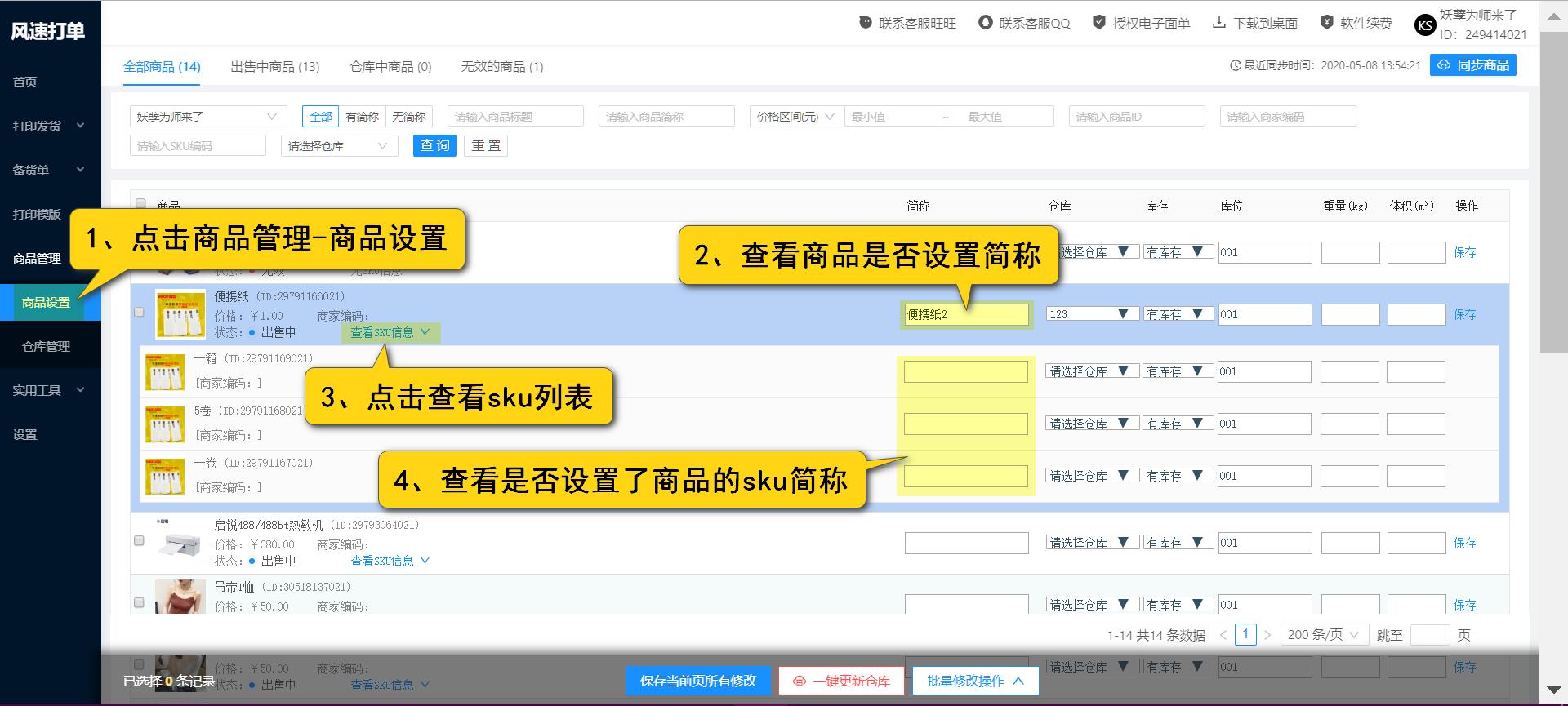This screenshot has height=706, width=1568.
Task: Click page number 1 in pagination
Action: [x=1245, y=634]
